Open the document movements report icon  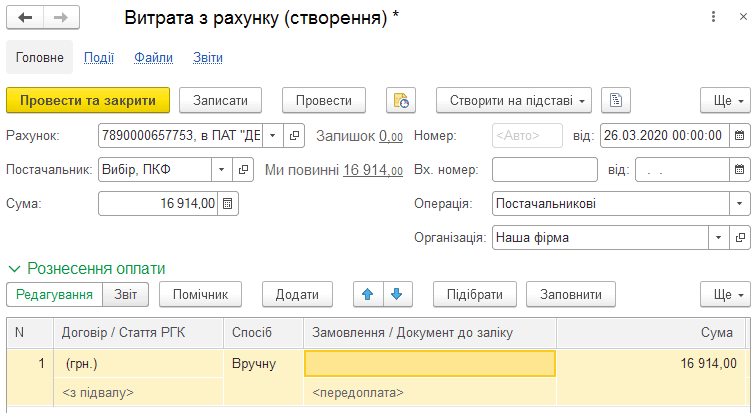pyautogui.click(x=401, y=100)
